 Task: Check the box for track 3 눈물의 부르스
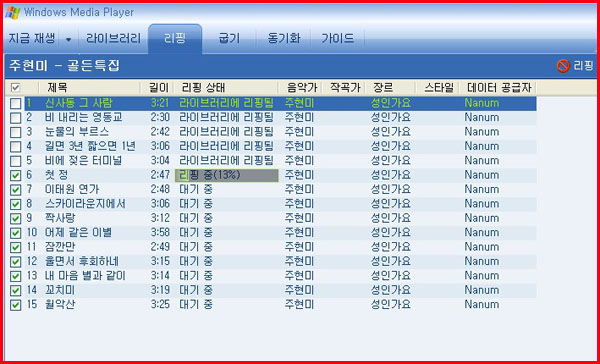click(x=15, y=132)
